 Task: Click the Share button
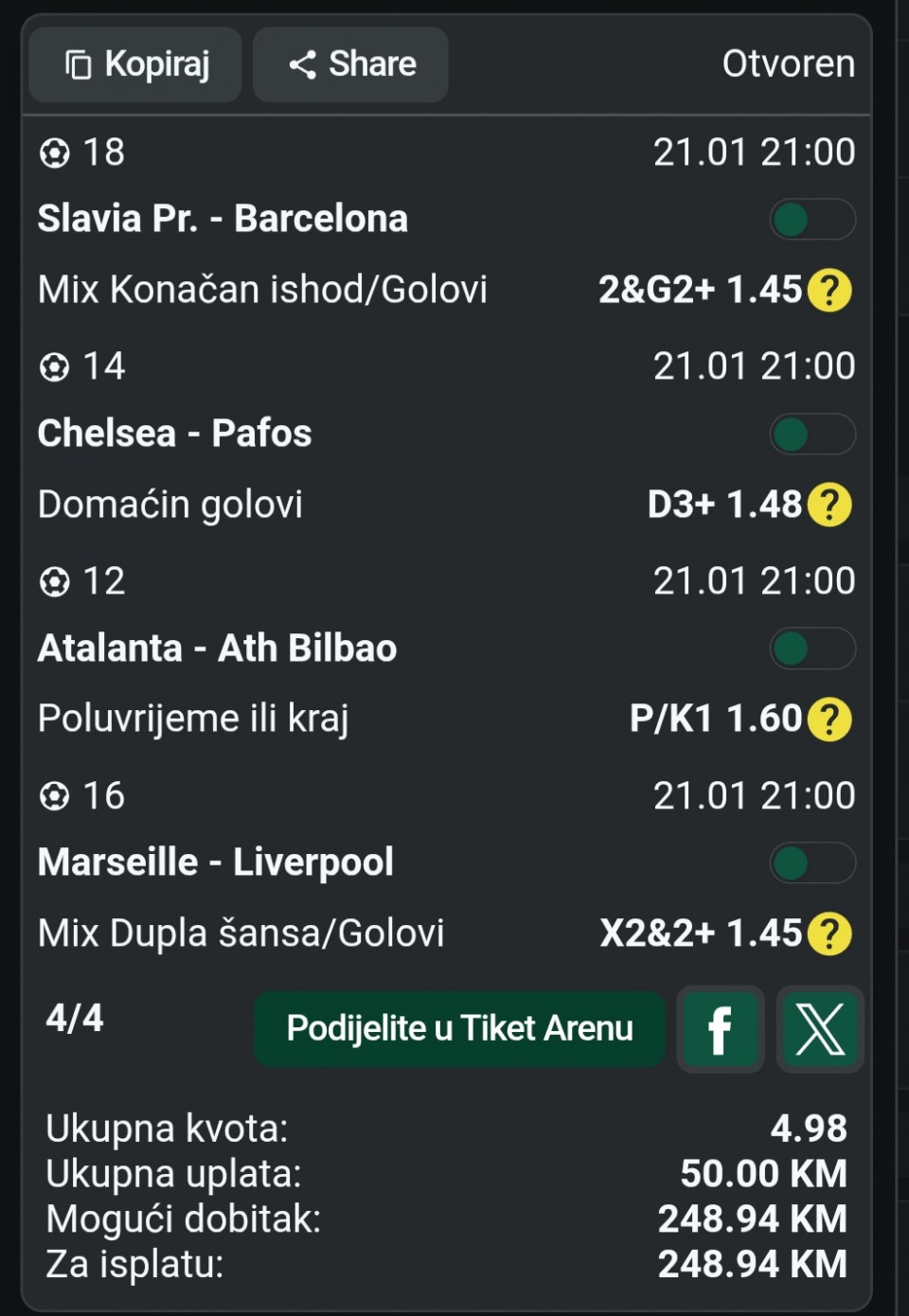[x=351, y=64]
